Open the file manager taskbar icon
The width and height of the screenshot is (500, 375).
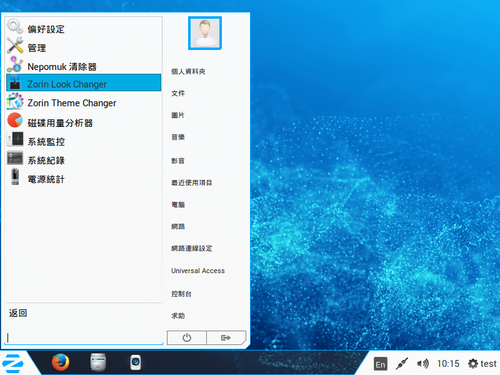(98, 362)
